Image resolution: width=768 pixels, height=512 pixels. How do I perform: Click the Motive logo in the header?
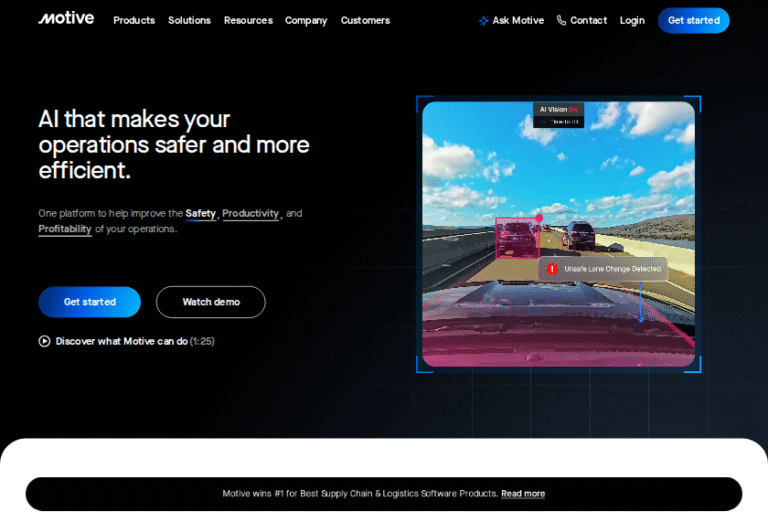(x=66, y=19)
